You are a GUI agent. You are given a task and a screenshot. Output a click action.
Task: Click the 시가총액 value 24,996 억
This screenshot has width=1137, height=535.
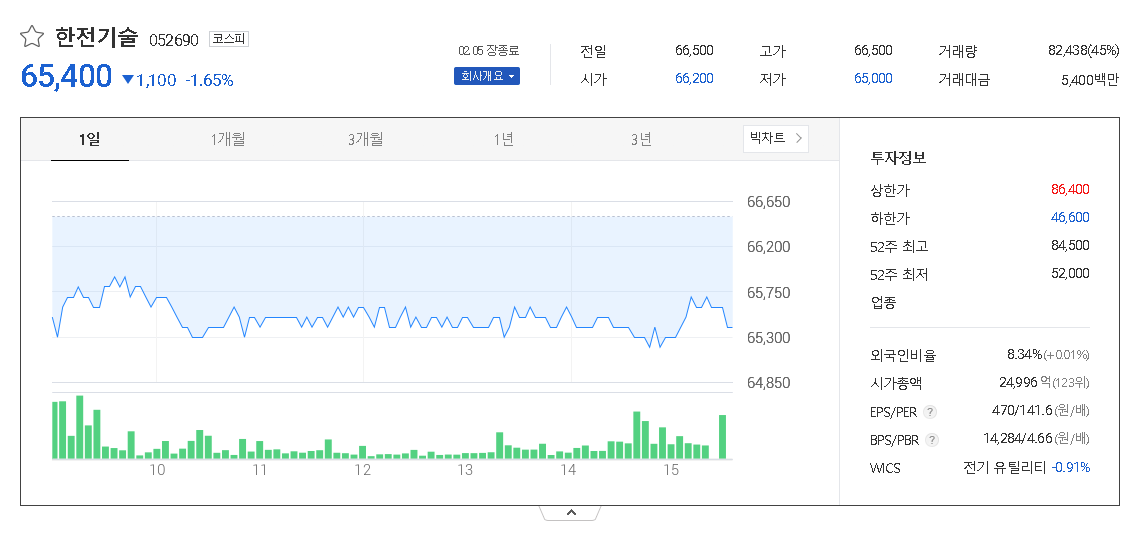coord(1025,383)
